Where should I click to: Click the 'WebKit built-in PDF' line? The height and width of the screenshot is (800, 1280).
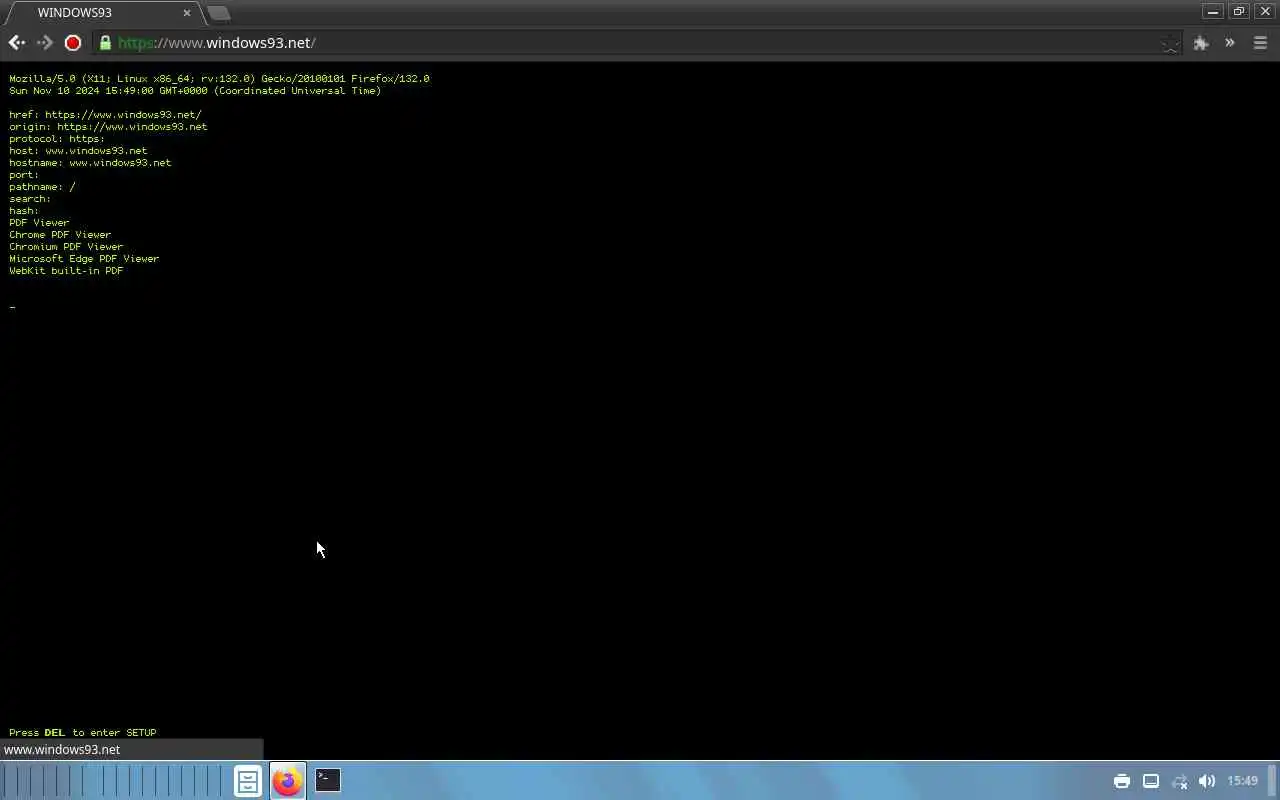[x=66, y=271]
